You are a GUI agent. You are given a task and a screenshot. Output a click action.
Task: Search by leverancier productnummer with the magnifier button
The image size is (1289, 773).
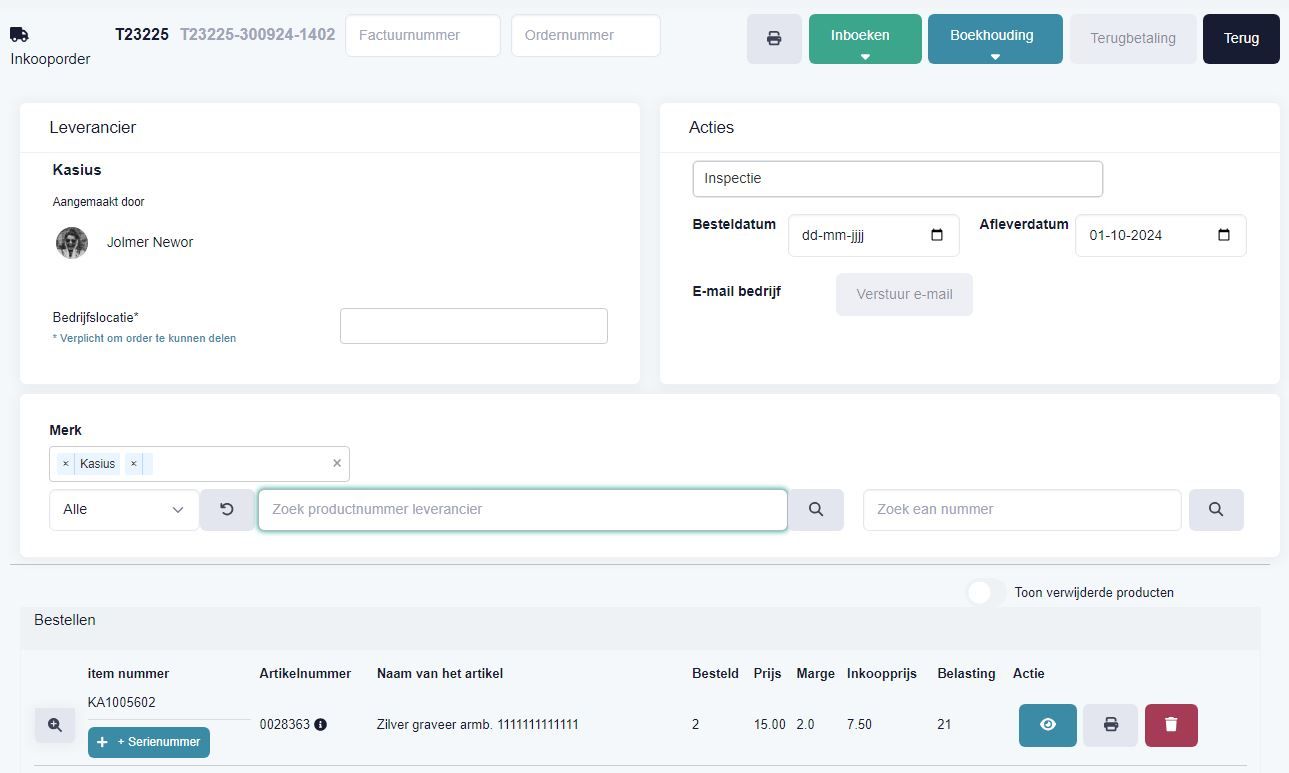tap(816, 509)
